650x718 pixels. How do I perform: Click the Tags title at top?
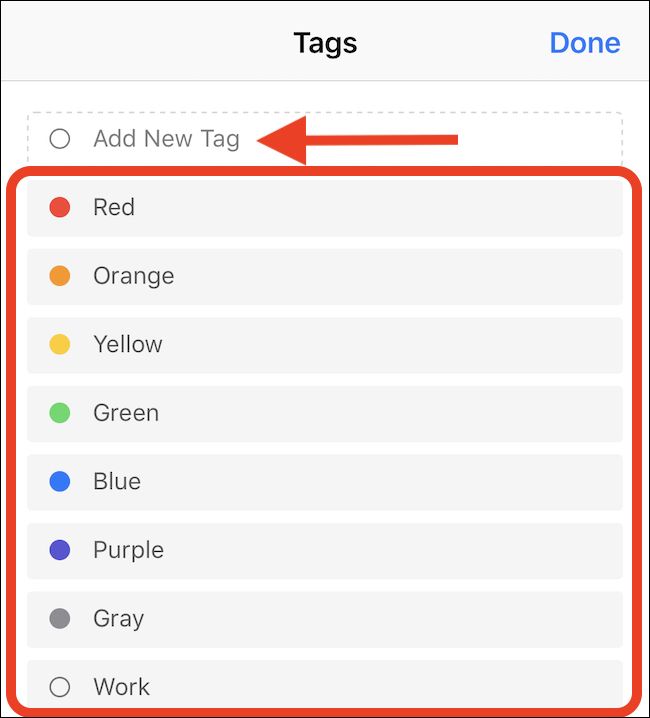point(325,43)
